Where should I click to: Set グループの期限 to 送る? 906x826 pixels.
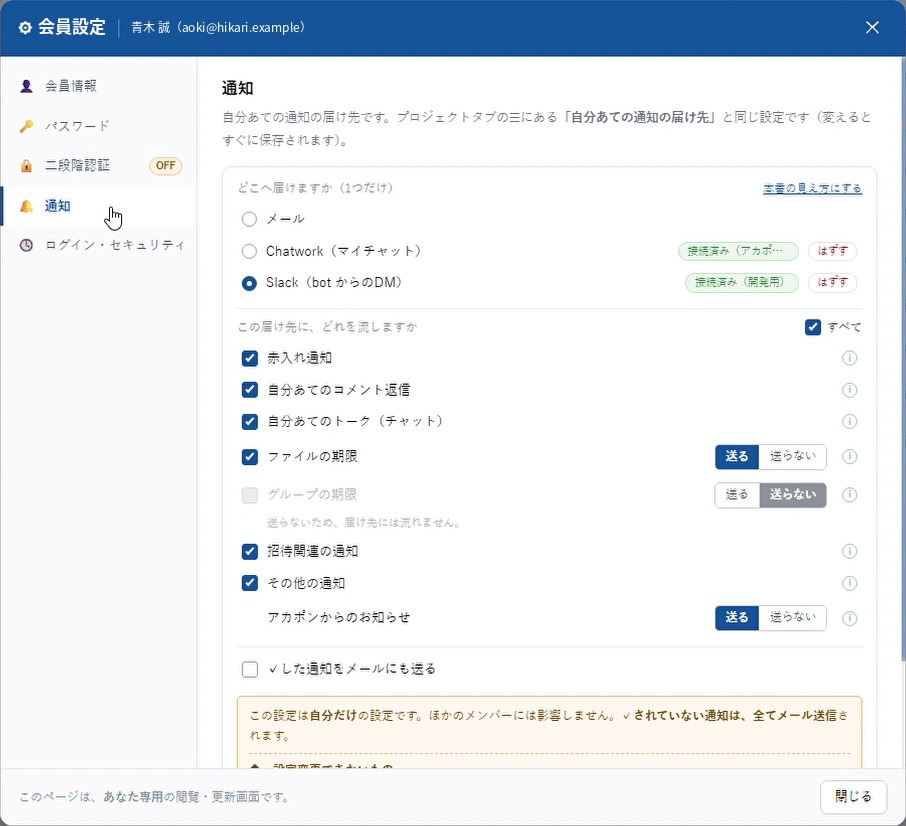[x=737, y=495]
